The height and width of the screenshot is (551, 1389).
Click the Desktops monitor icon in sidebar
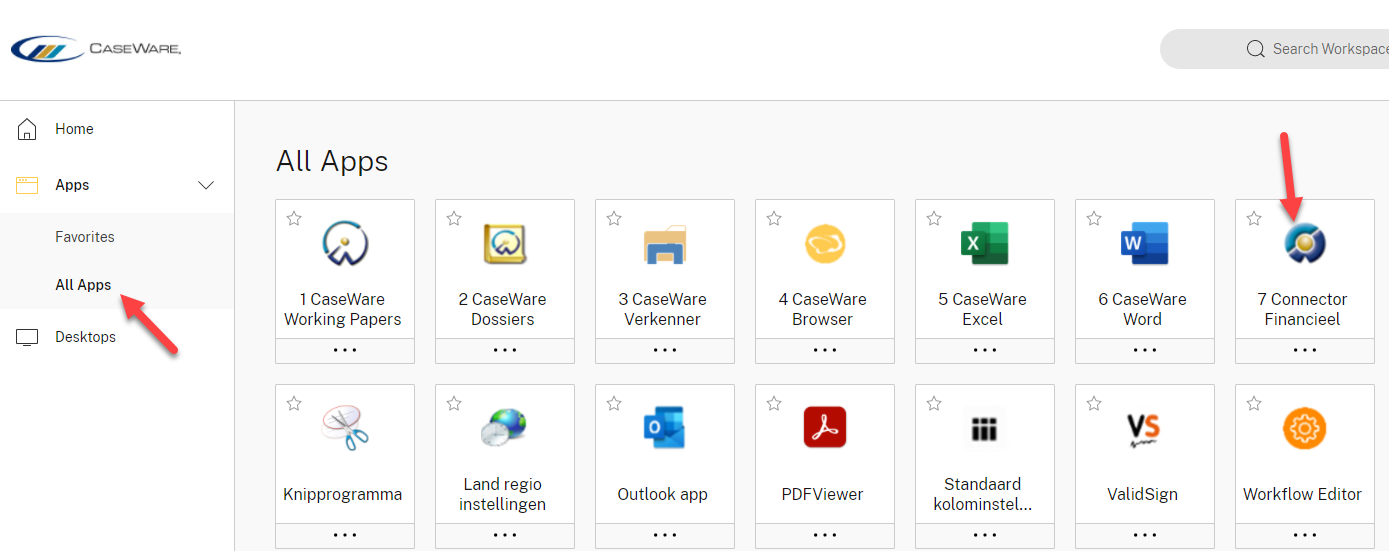(x=27, y=337)
